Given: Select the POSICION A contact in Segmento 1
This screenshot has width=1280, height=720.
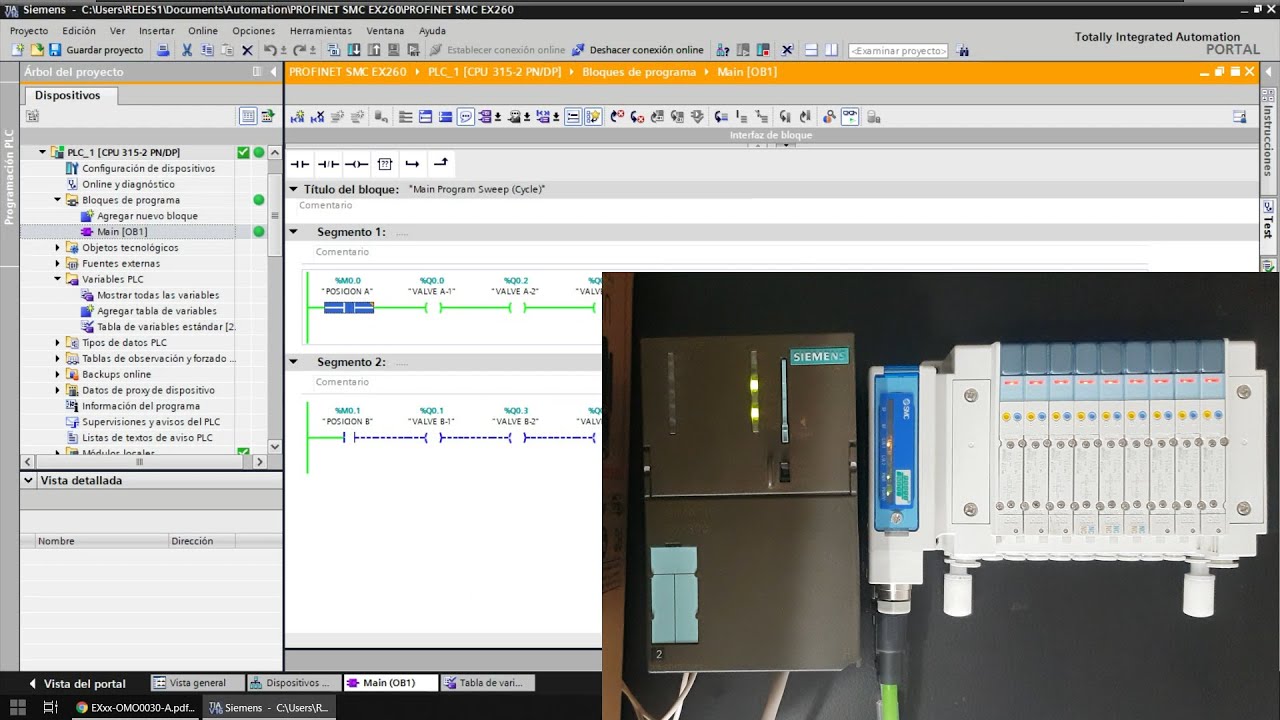Looking at the screenshot, I should pos(348,308).
